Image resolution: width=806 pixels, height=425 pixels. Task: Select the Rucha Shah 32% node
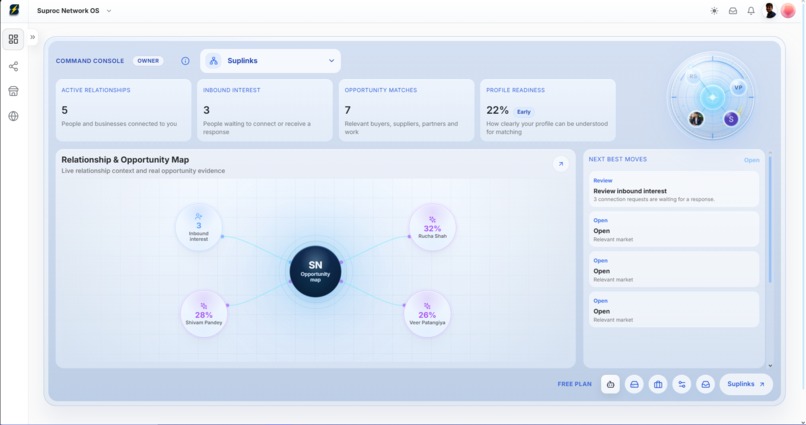click(432, 227)
